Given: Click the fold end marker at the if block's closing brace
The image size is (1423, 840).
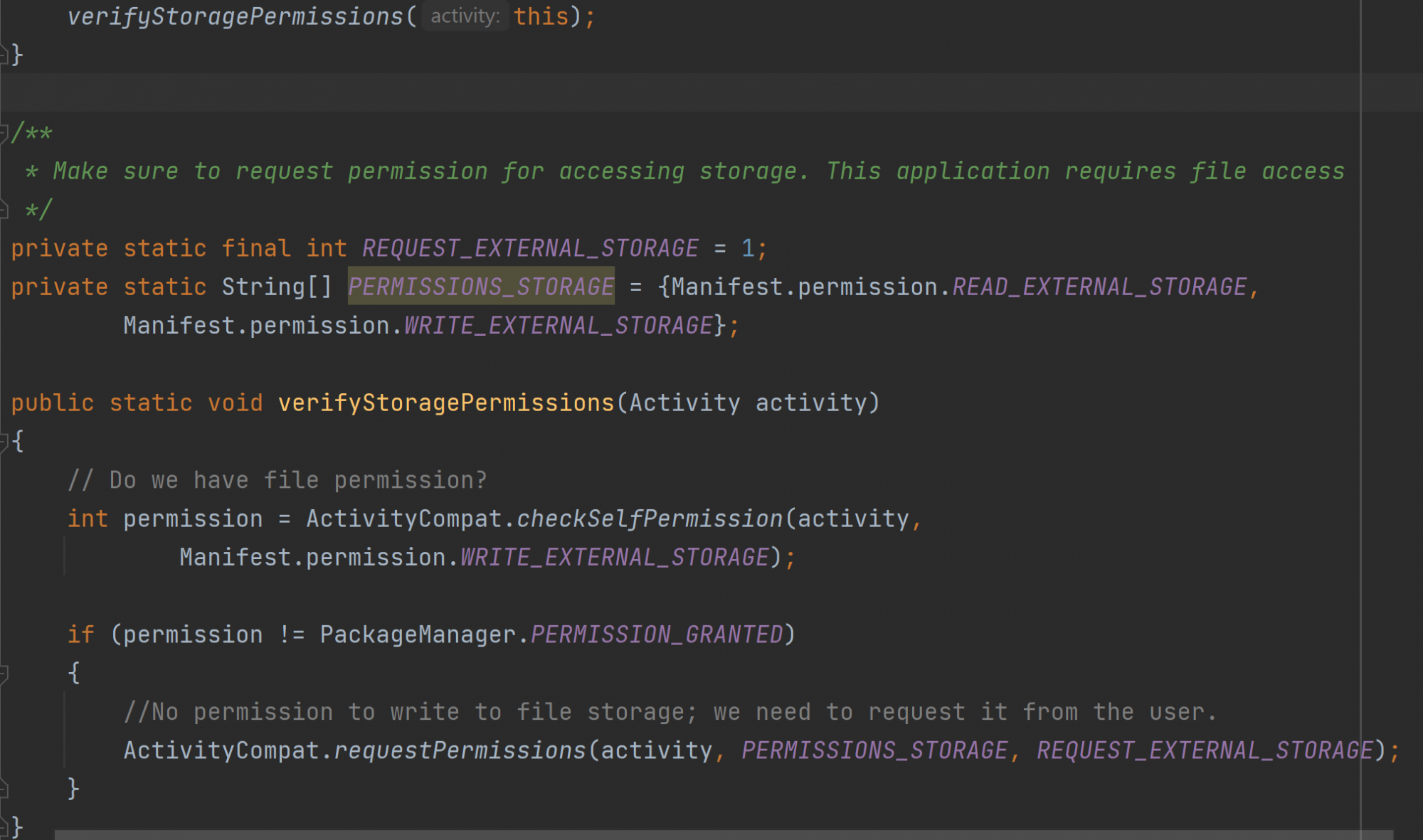Looking at the screenshot, I should 4,788.
